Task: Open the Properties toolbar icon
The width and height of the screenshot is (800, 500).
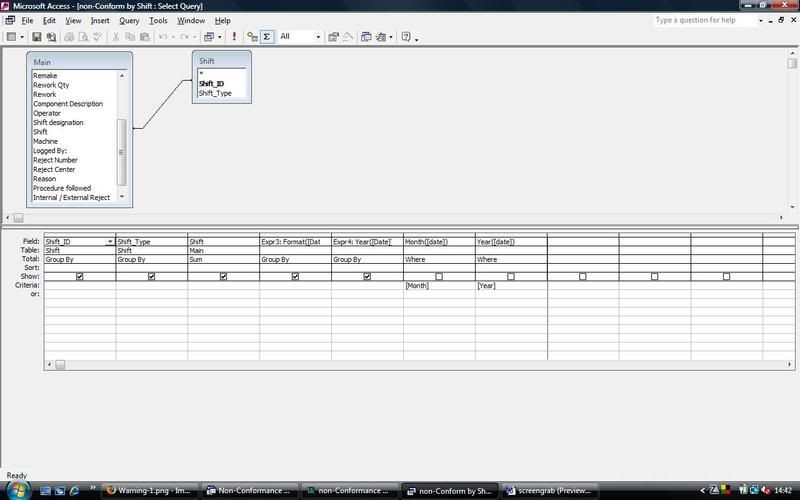Action: click(333, 37)
